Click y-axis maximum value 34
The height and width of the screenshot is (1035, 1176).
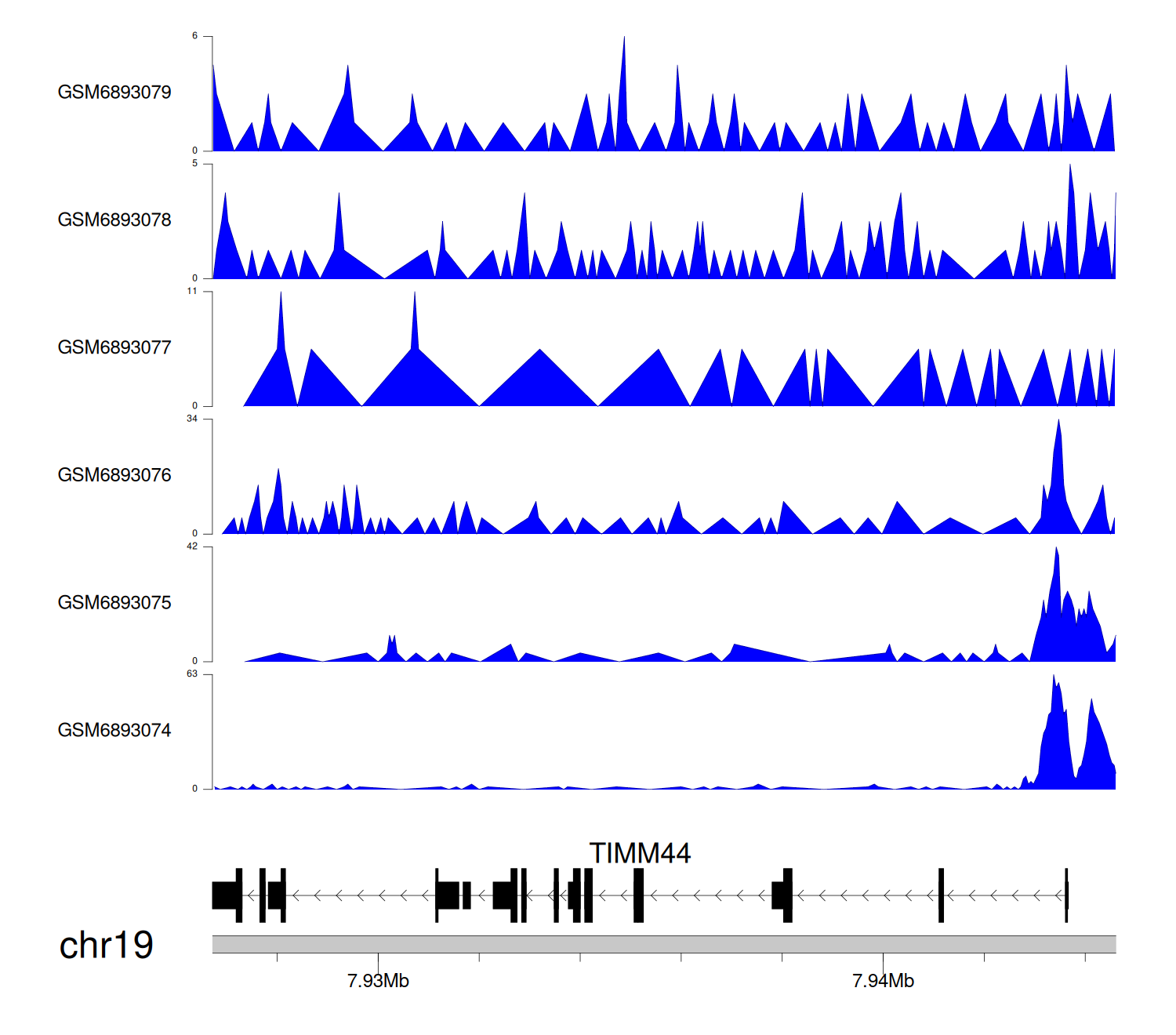(x=192, y=419)
